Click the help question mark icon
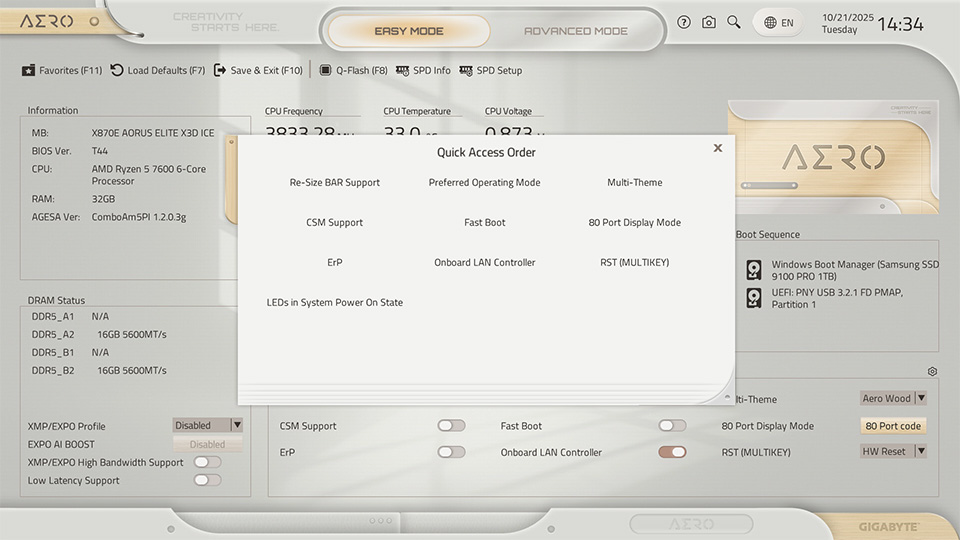Screen dimensions: 960x540 [x=684, y=22]
